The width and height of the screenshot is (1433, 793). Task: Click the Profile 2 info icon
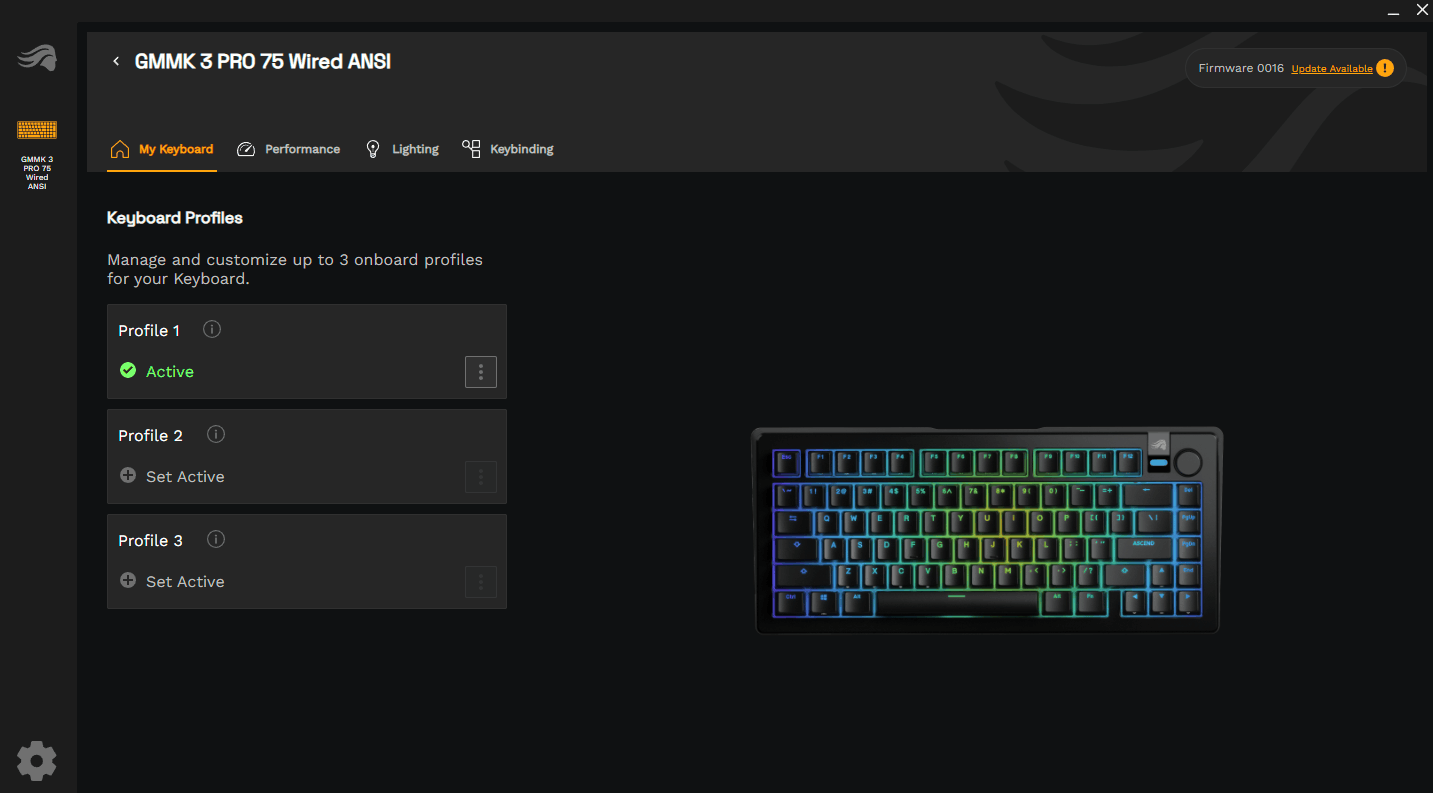click(216, 434)
